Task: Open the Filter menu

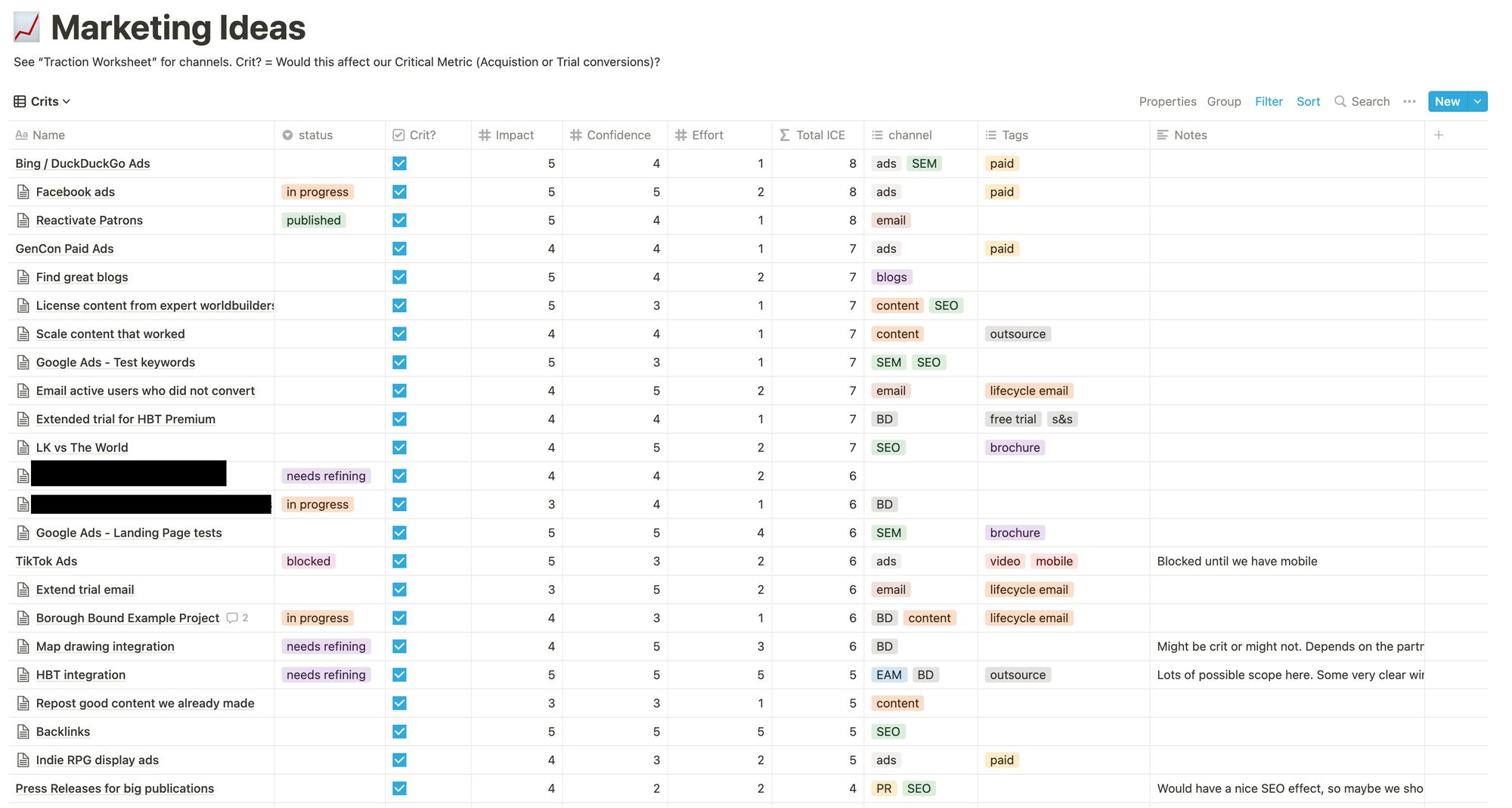Action: (1269, 101)
